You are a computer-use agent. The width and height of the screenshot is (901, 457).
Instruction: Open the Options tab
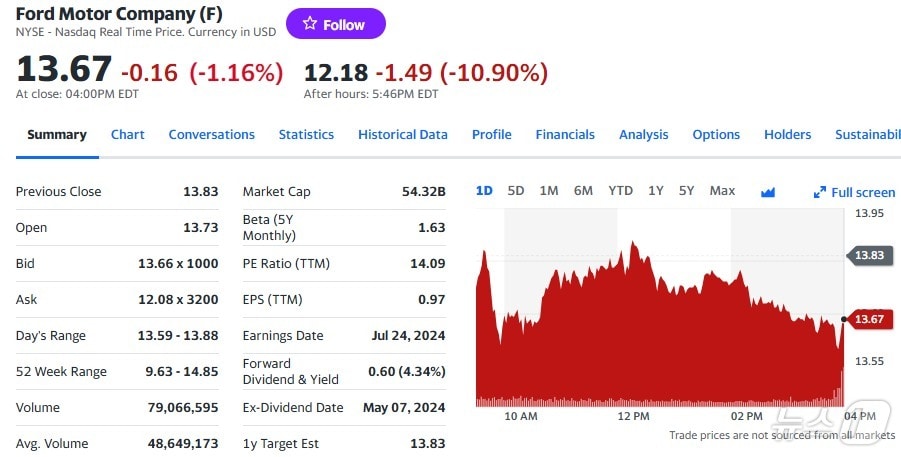tap(716, 135)
